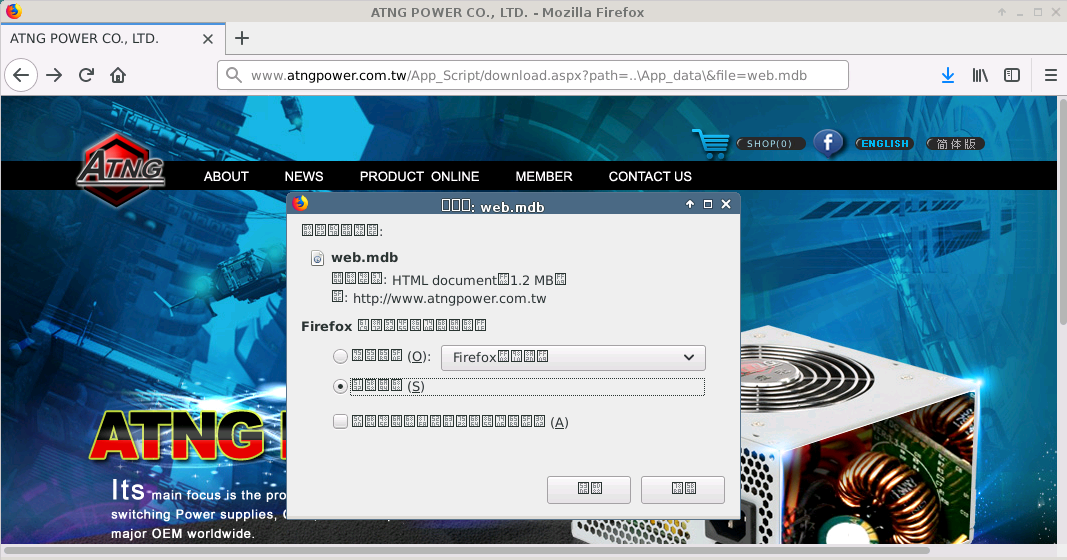Click the horizontal scrollbar at page bottom
Image resolution: width=1067 pixels, height=560 pixels.
pos(466,550)
